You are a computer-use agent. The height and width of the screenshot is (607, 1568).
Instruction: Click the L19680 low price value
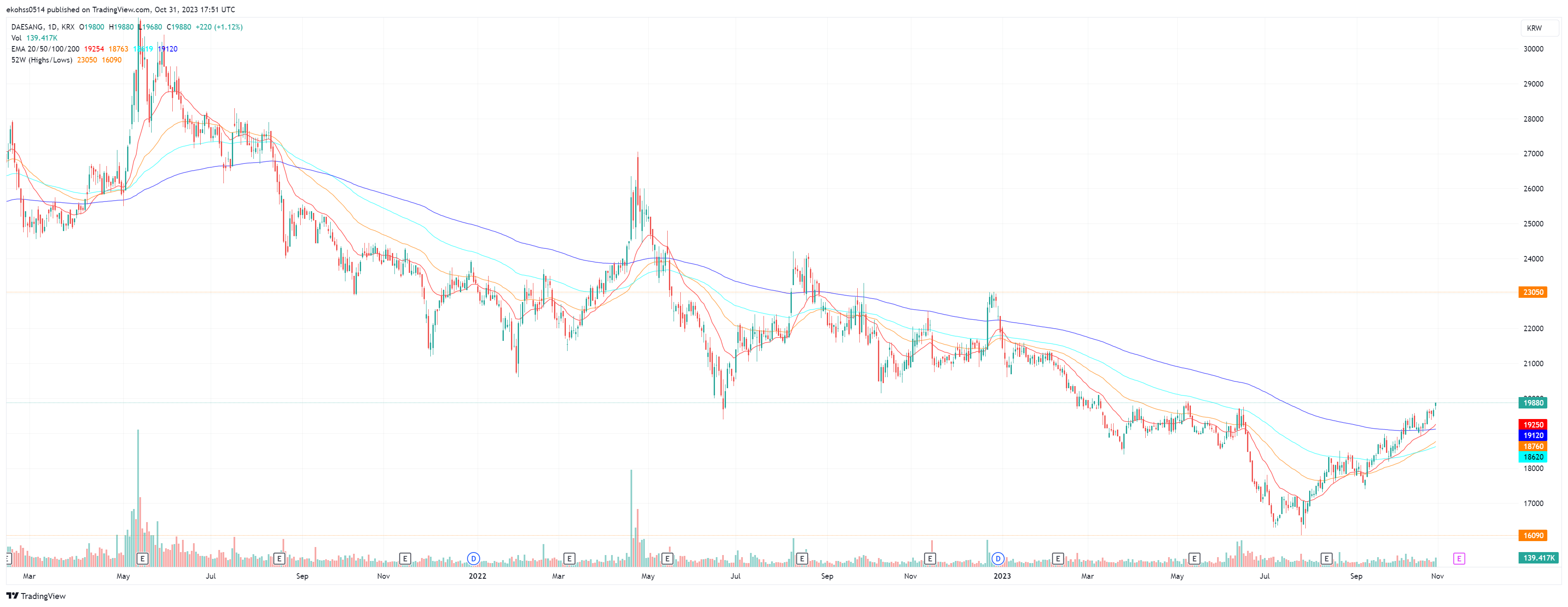point(150,27)
